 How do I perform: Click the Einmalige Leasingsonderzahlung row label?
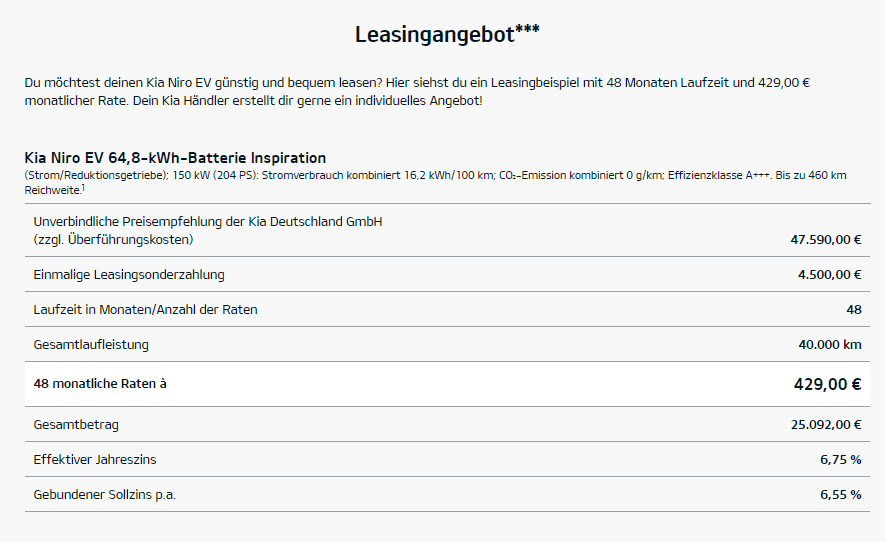129,274
